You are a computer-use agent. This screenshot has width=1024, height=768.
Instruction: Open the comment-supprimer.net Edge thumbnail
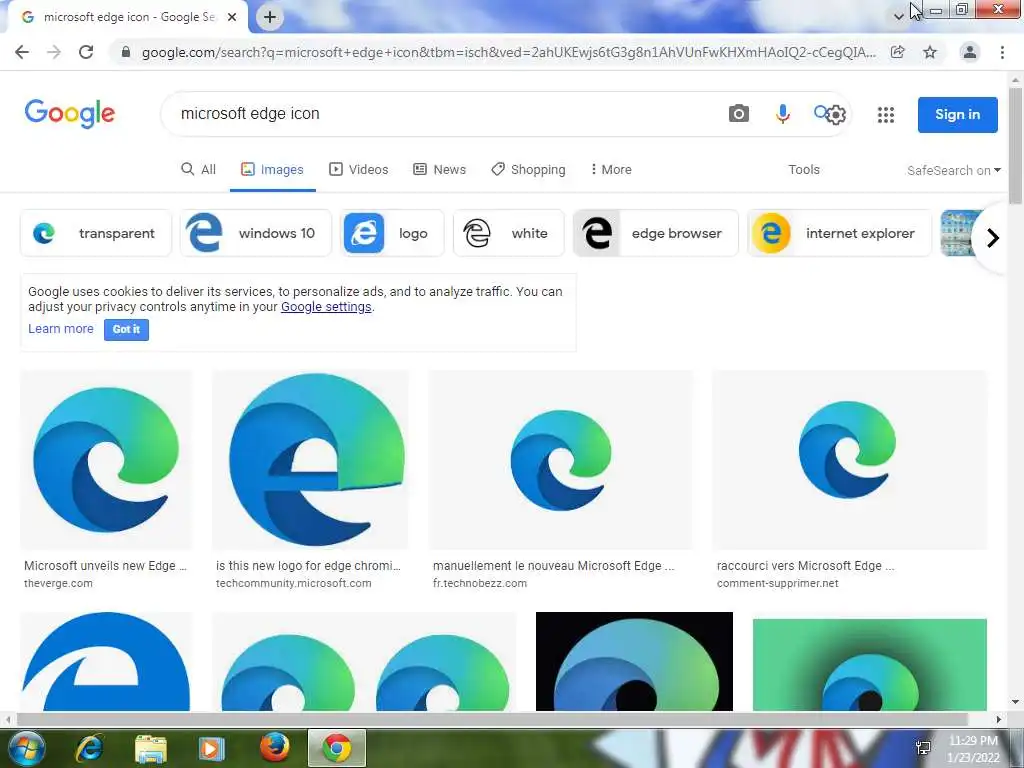849,460
